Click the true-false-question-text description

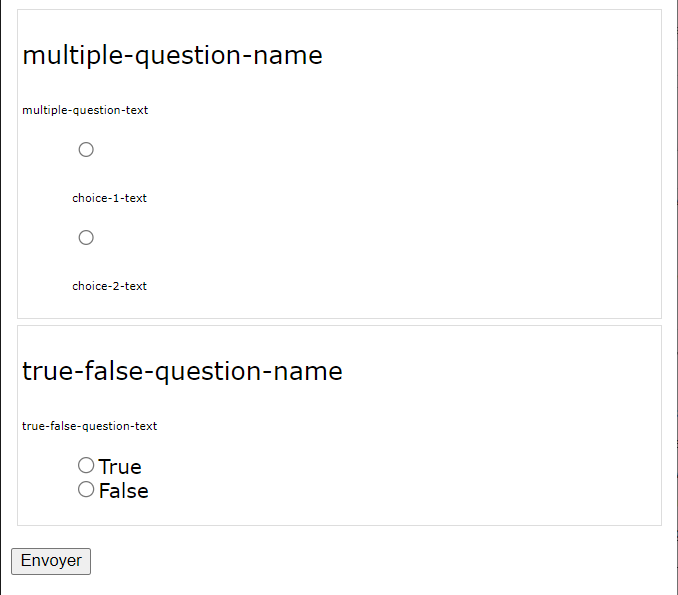click(90, 426)
